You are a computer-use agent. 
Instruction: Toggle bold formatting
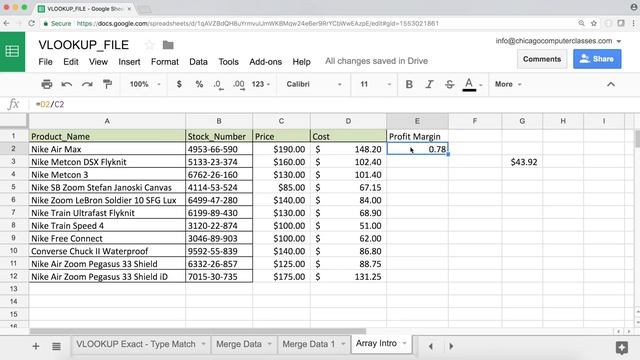409,84
